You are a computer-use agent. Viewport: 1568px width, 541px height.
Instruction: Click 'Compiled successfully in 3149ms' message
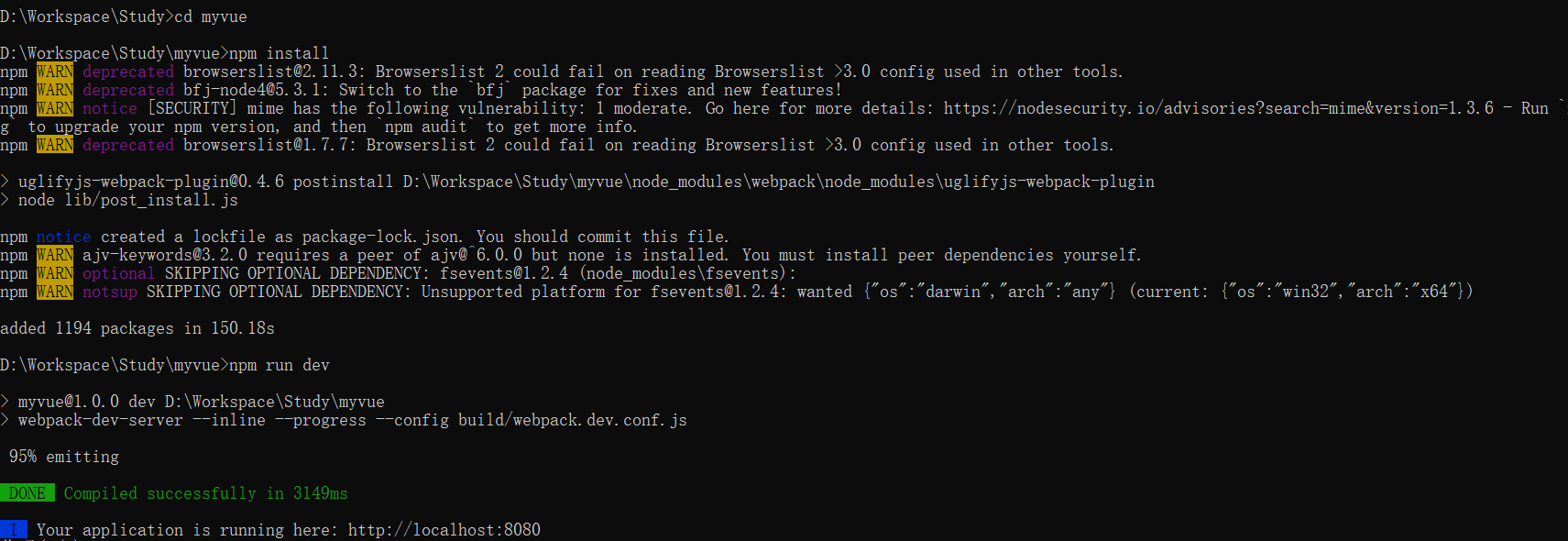(206, 493)
